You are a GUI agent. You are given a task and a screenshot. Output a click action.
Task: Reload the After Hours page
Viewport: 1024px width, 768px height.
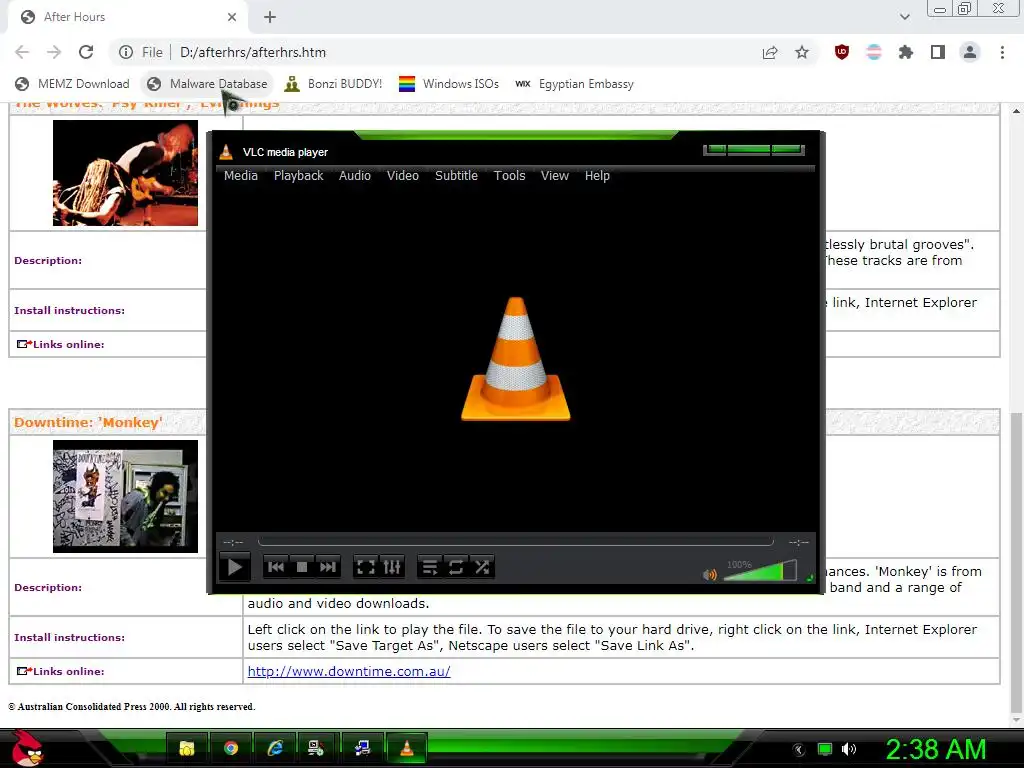click(86, 52)
